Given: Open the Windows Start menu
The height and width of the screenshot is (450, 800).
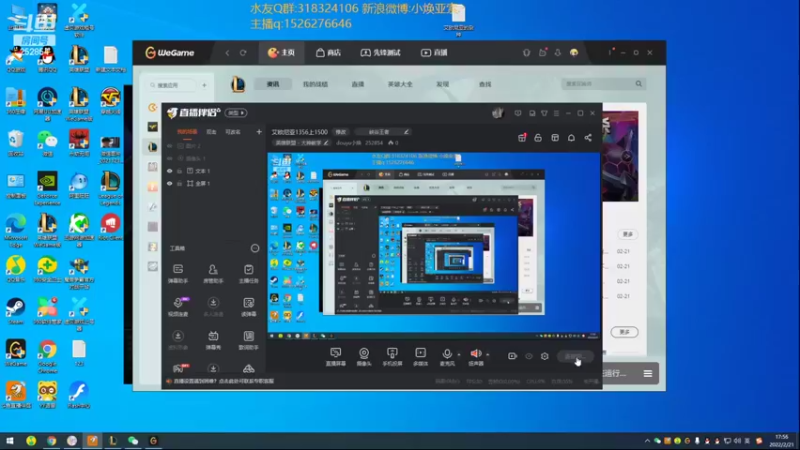Looking at the screenshot, I should click(x=10, y=441).
